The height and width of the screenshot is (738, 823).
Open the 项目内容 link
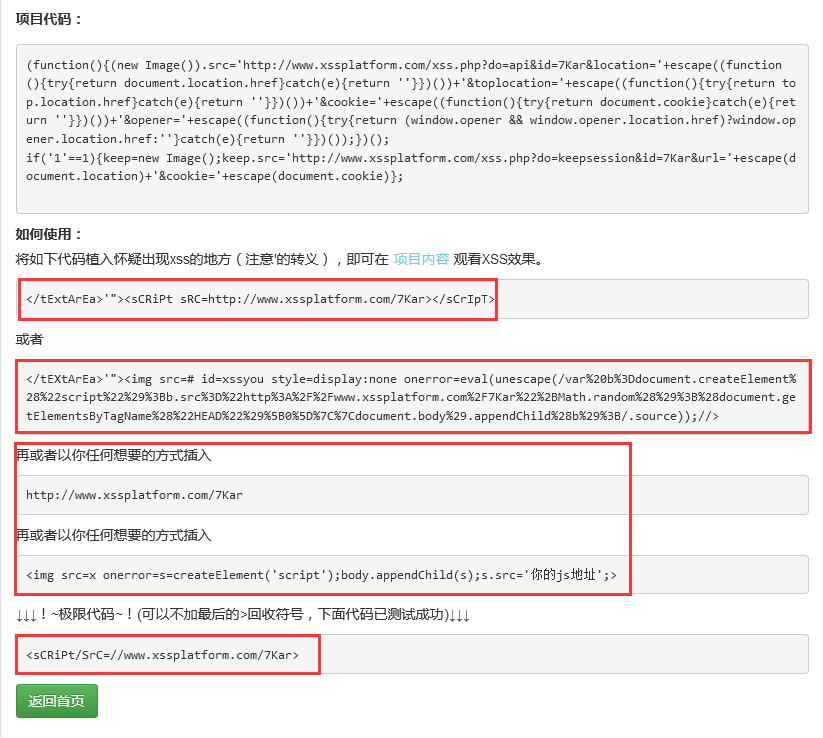tap(421, 259)
